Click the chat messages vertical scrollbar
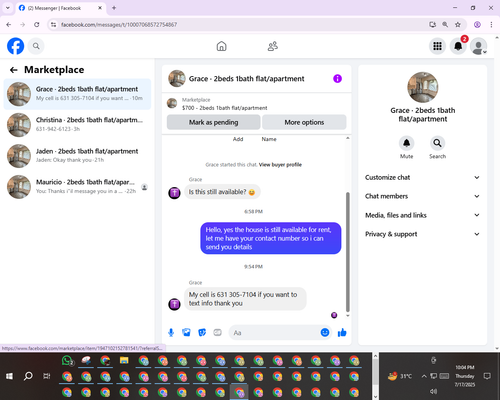 coord(348,251)
